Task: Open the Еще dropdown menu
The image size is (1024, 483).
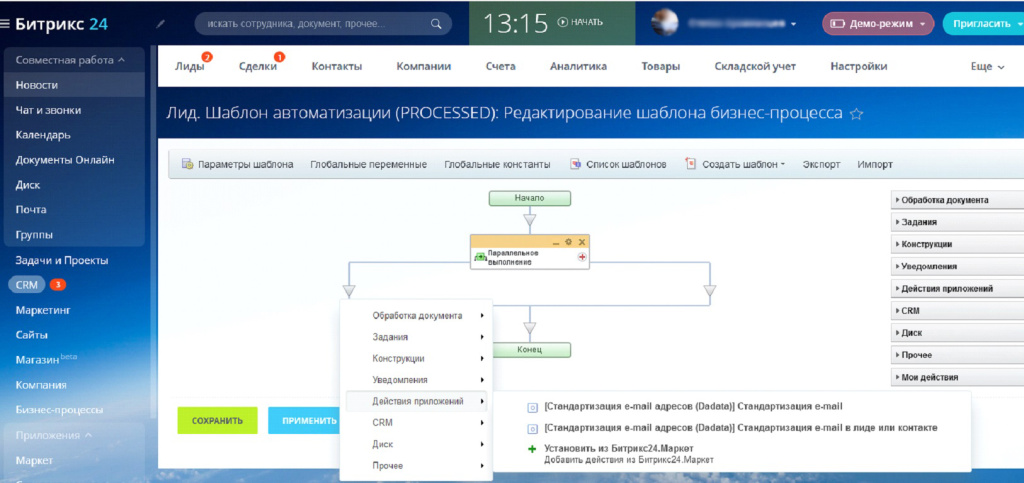Action: pos(987,67)
